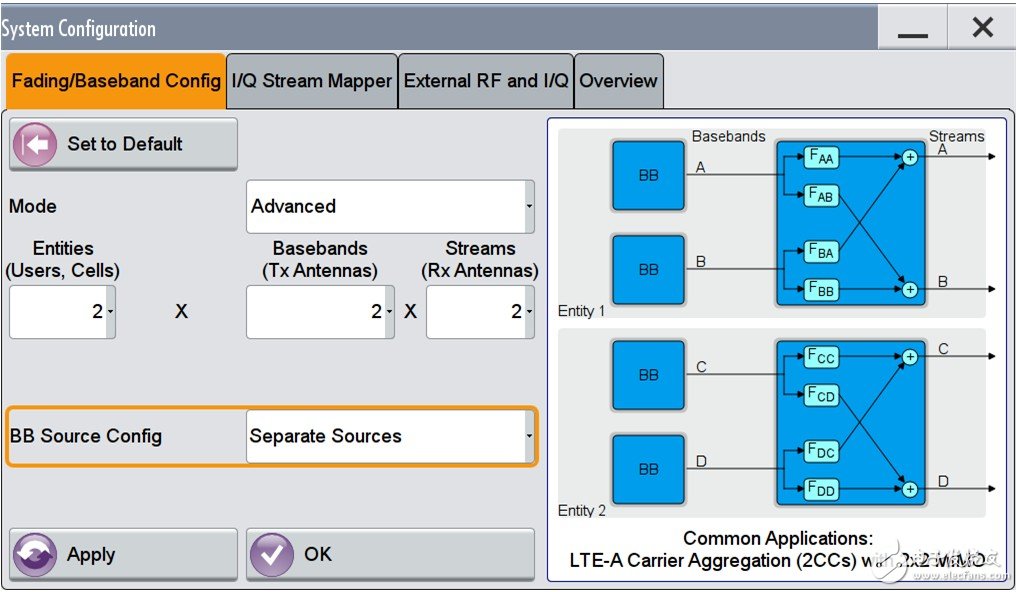Click baseband block feeding line A
This screenshot has width=1019, height=592.
[648, 175]
